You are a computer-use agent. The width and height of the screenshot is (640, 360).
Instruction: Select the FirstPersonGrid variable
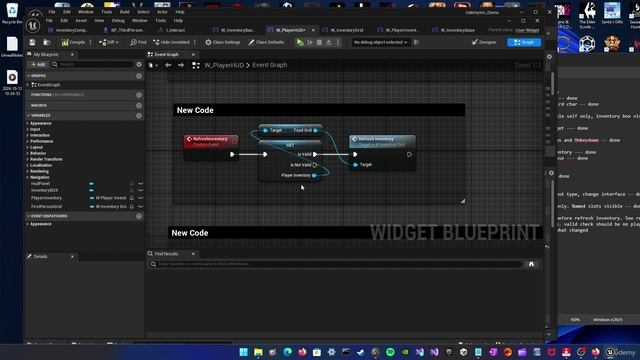pyautogui.click(x=47, y=207)
